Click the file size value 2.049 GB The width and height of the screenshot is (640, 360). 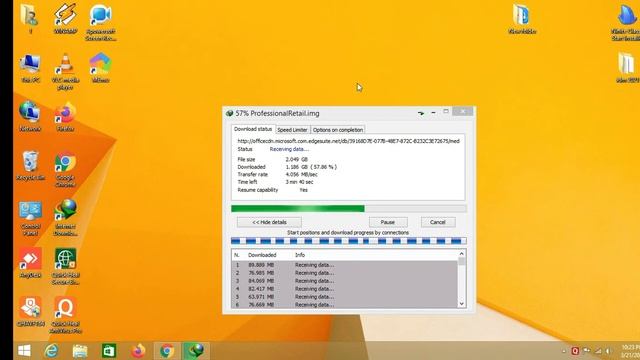click(x=297, y=159)
